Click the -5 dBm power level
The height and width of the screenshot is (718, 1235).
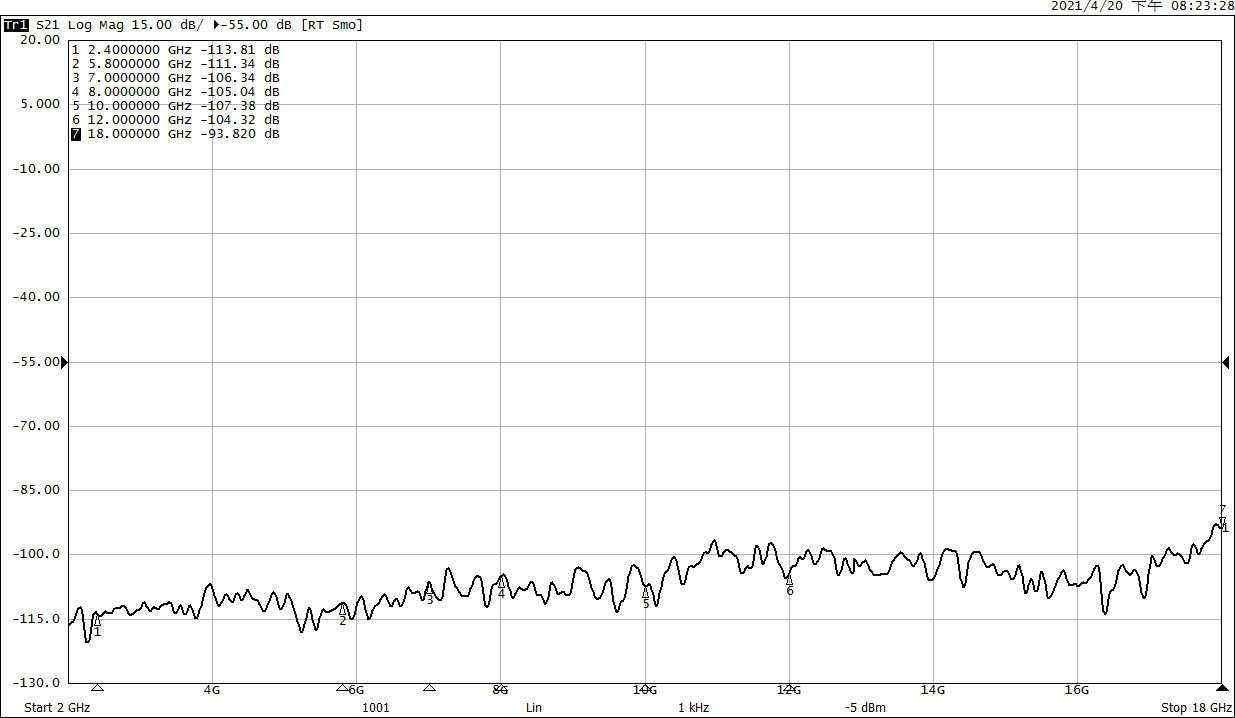[x=865, y=708]
